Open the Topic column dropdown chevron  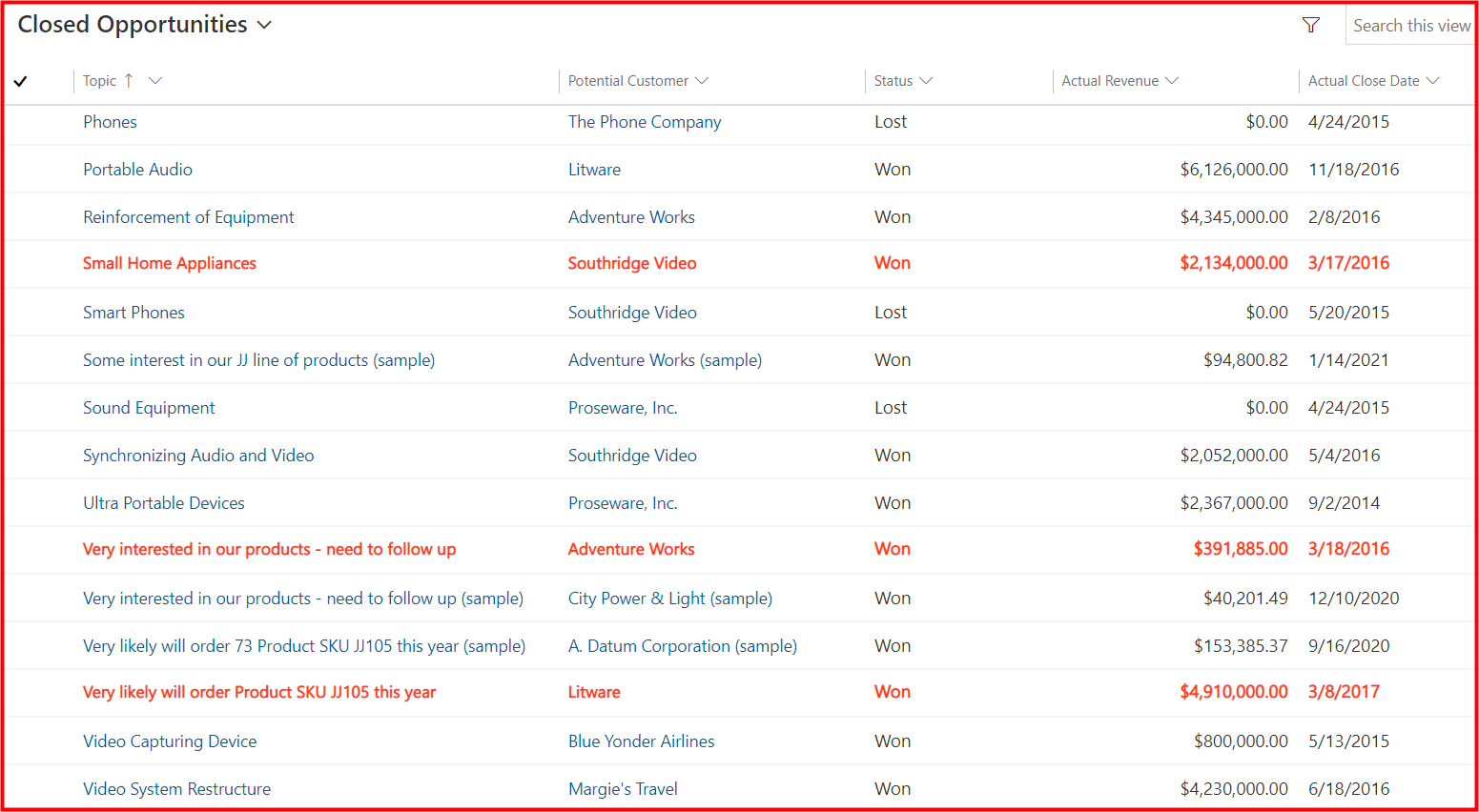(155, 81)
